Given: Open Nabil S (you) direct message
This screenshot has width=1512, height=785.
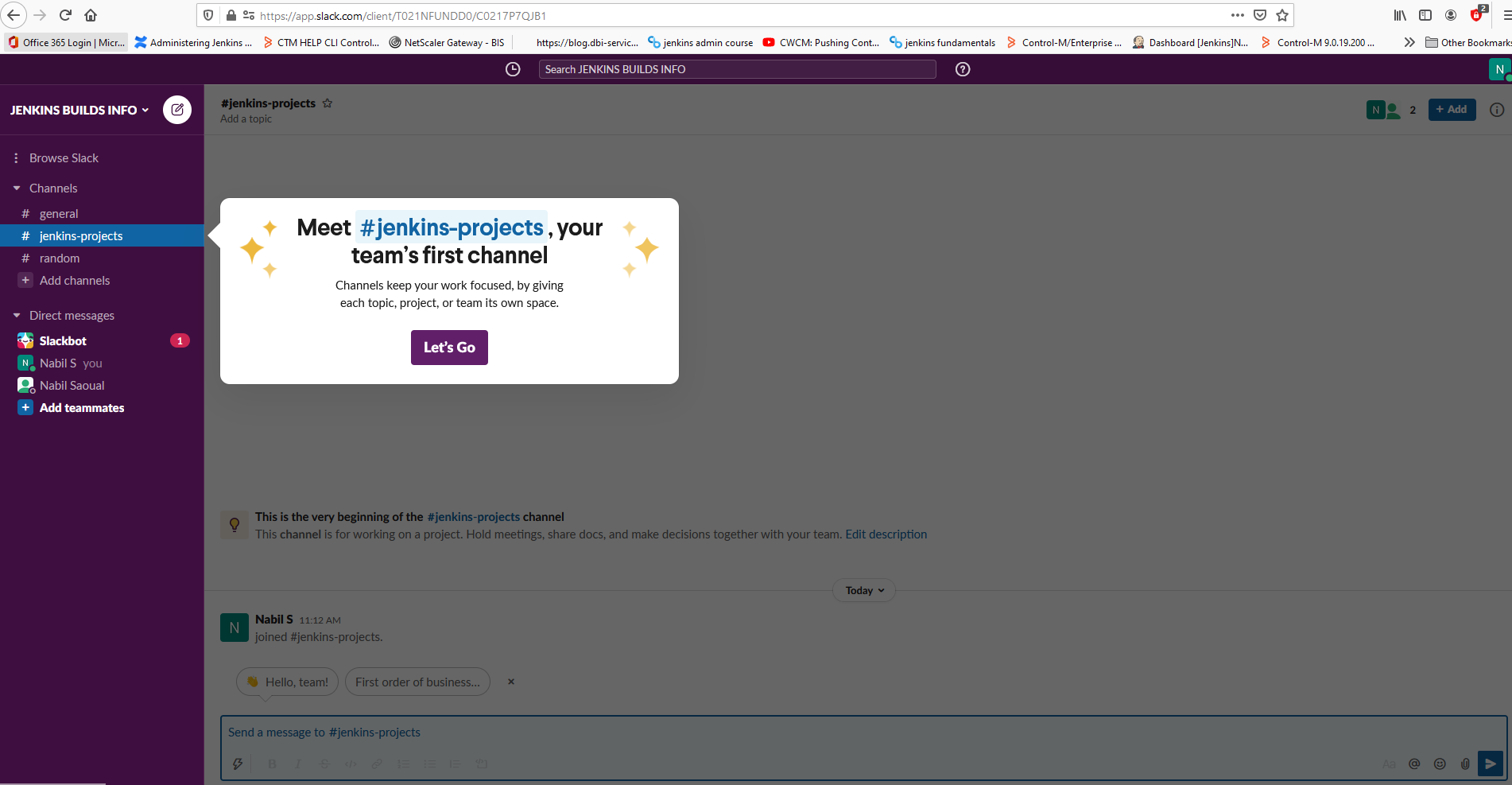Looking at the screenshot, I should click(x=102, y=363).
